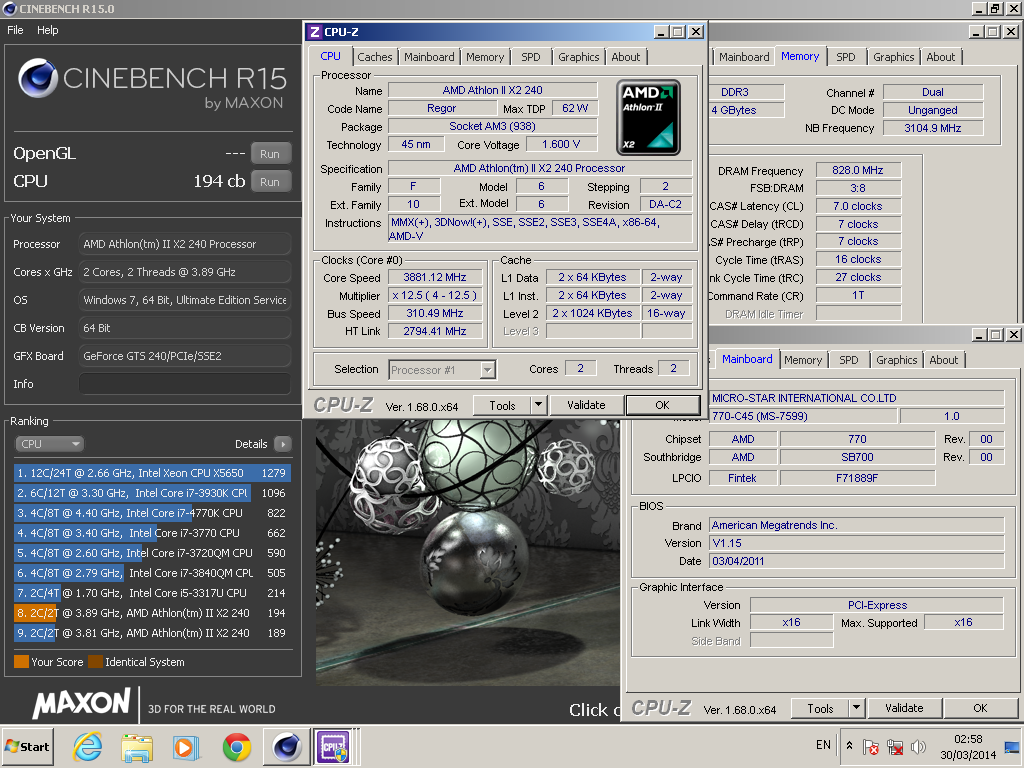Select Mainboard tab in the Memory CPU-Z window
This screenshot has height=768, width=1024.
744,57
